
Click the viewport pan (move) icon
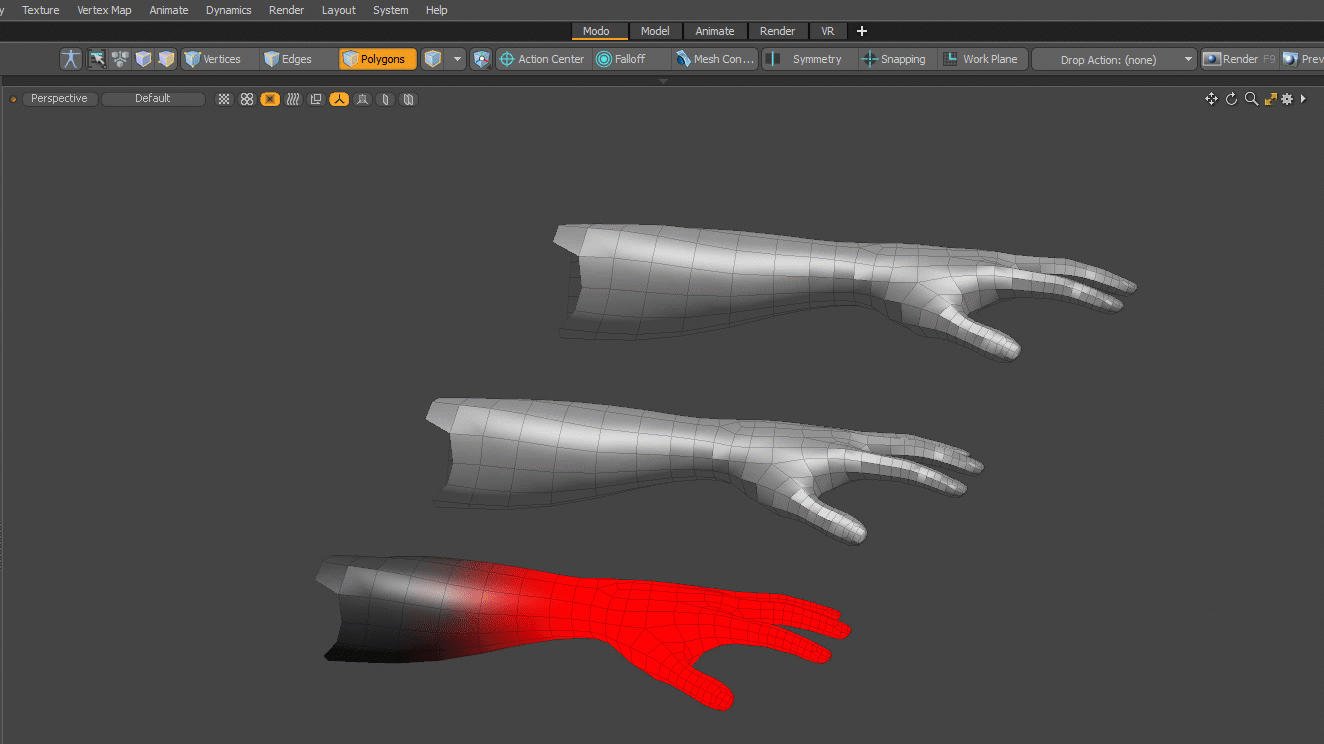1211,99
